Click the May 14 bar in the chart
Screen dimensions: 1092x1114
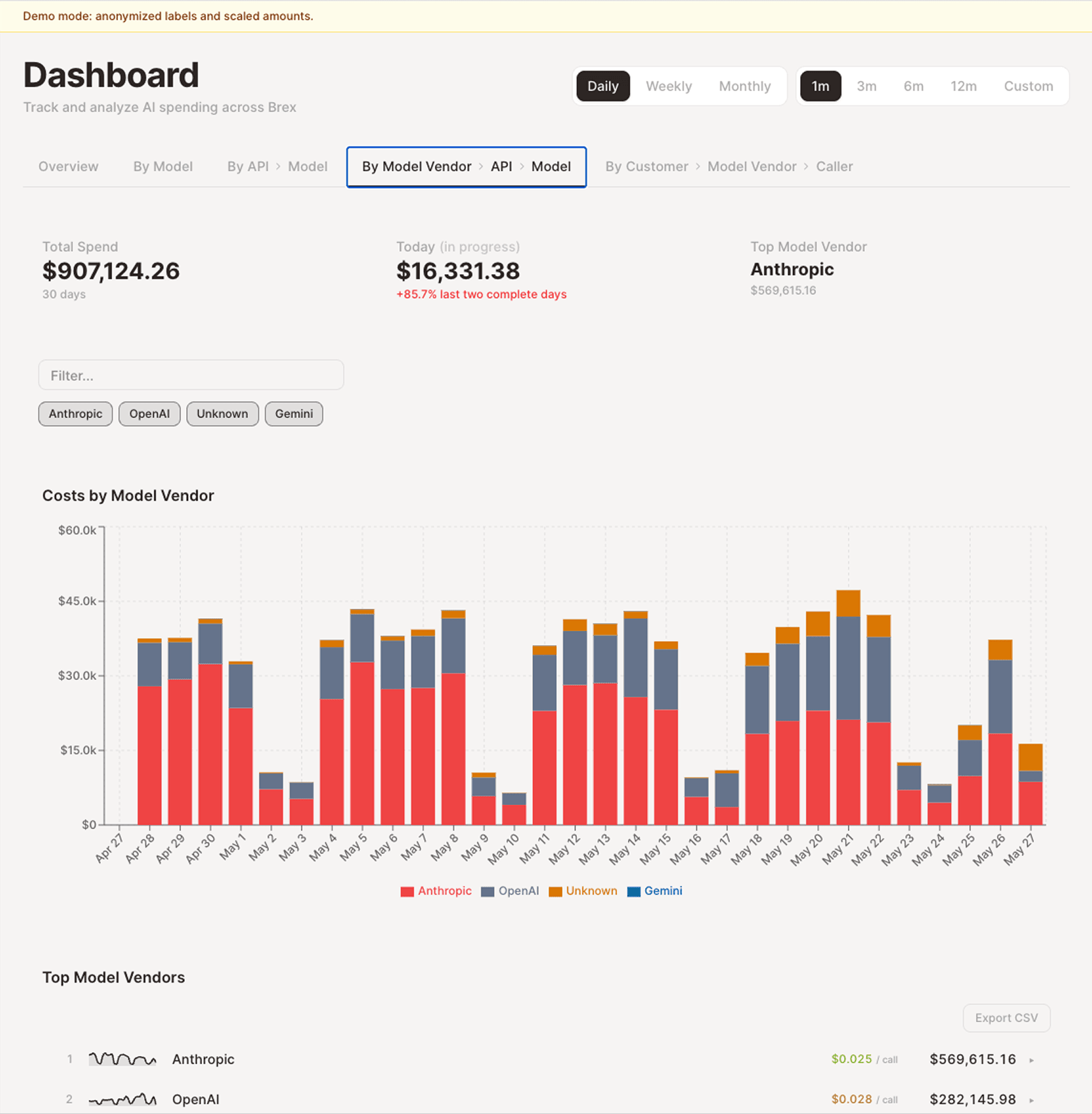(636, 718)
